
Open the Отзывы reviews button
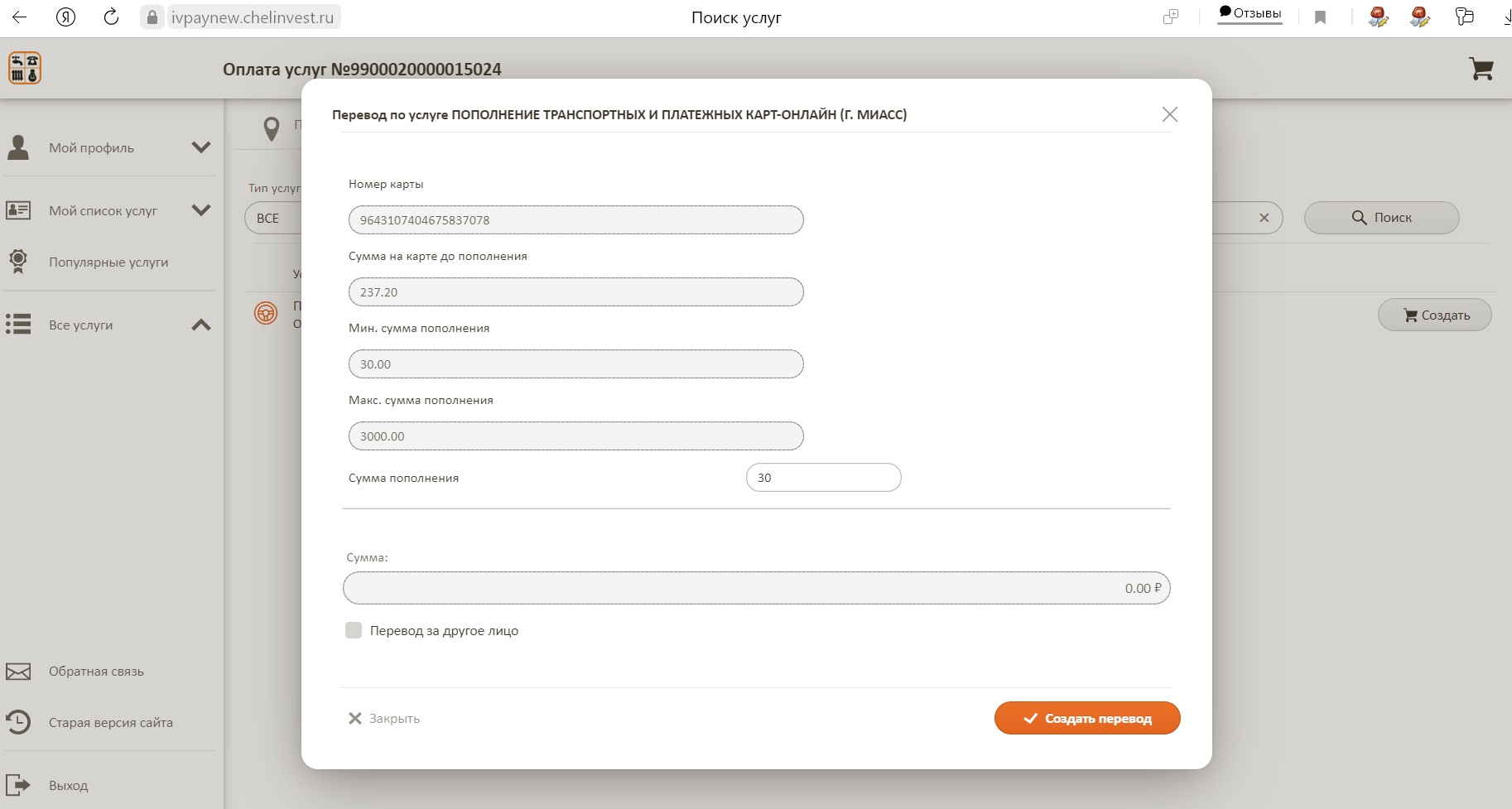click(x=1250, y=14)
